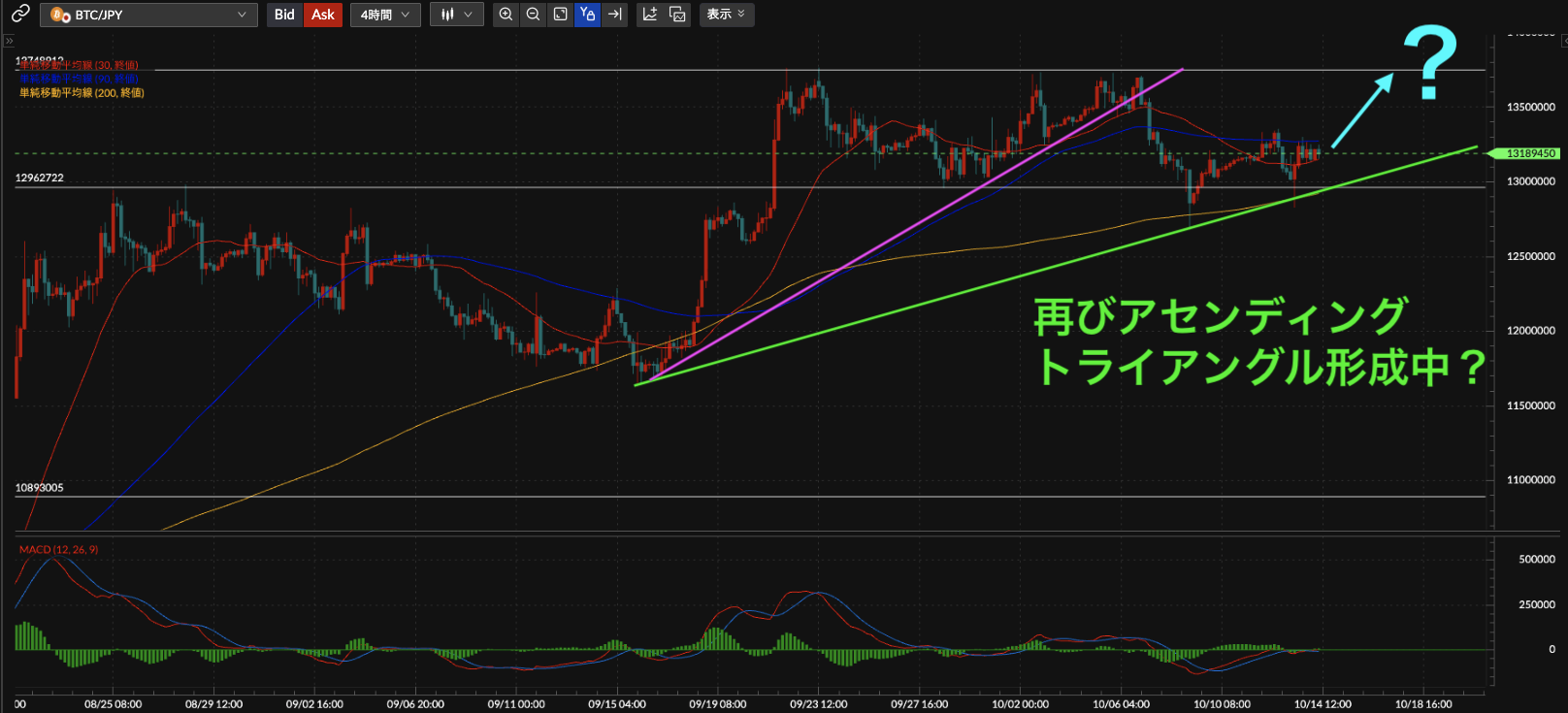1568x713 pixels.
Task: Click the 09/23 12:00 time axis label
Action: point(819,704)
